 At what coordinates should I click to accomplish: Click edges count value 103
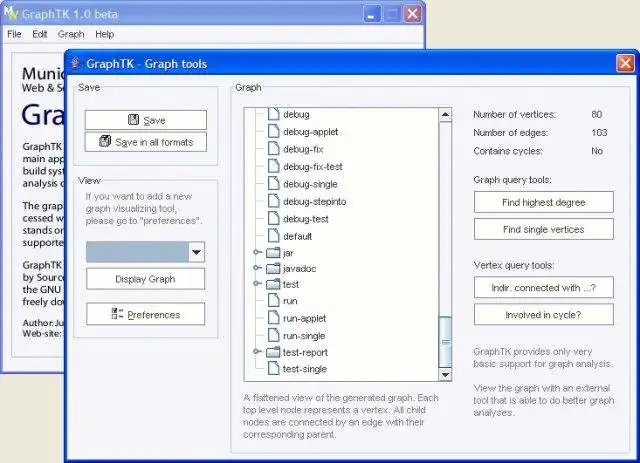pyautogui.click(x=599, y=132)
